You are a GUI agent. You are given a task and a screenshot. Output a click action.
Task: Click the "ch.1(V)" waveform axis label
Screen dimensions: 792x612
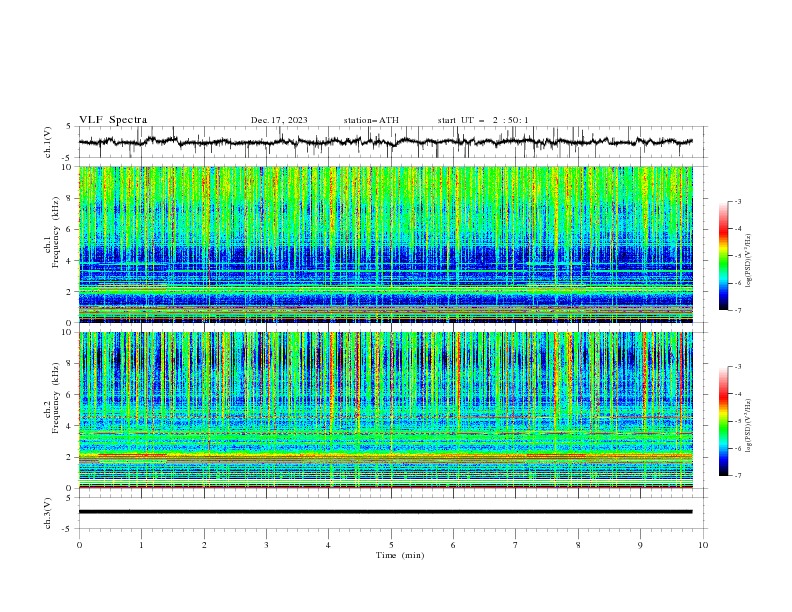pos(48,142)
